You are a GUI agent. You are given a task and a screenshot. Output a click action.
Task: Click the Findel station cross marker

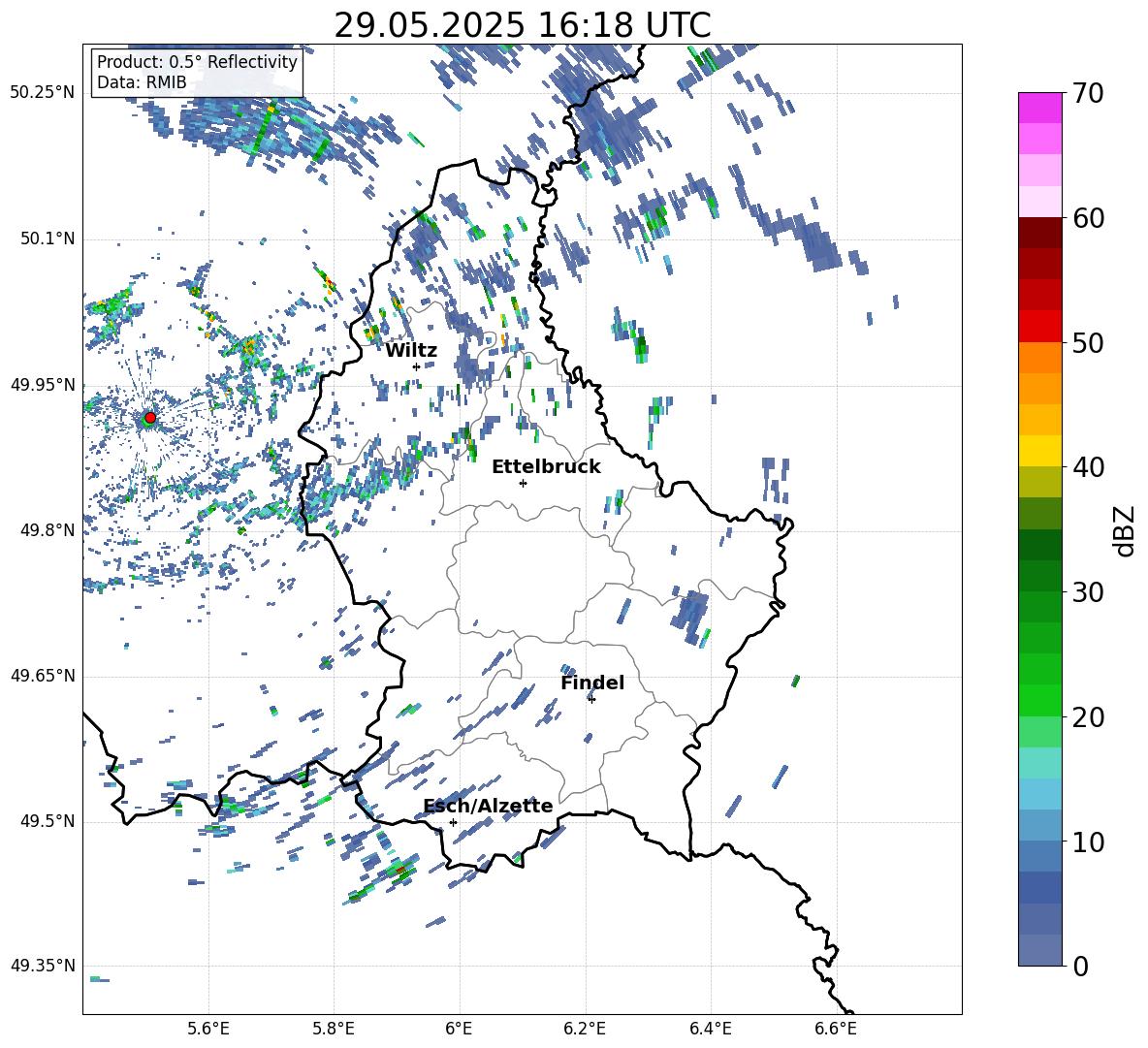591,699
